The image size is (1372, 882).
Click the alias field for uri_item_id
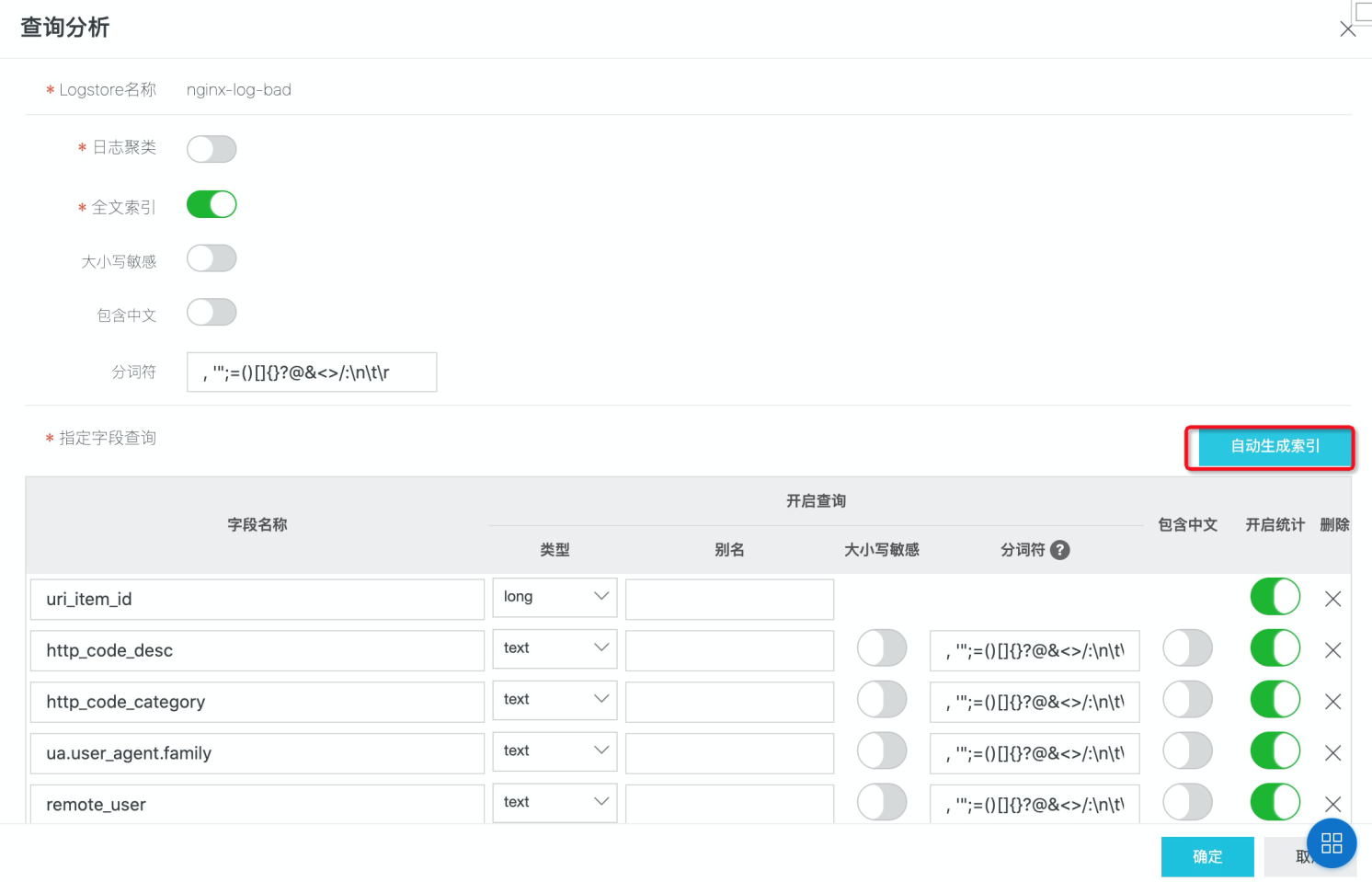729,599
